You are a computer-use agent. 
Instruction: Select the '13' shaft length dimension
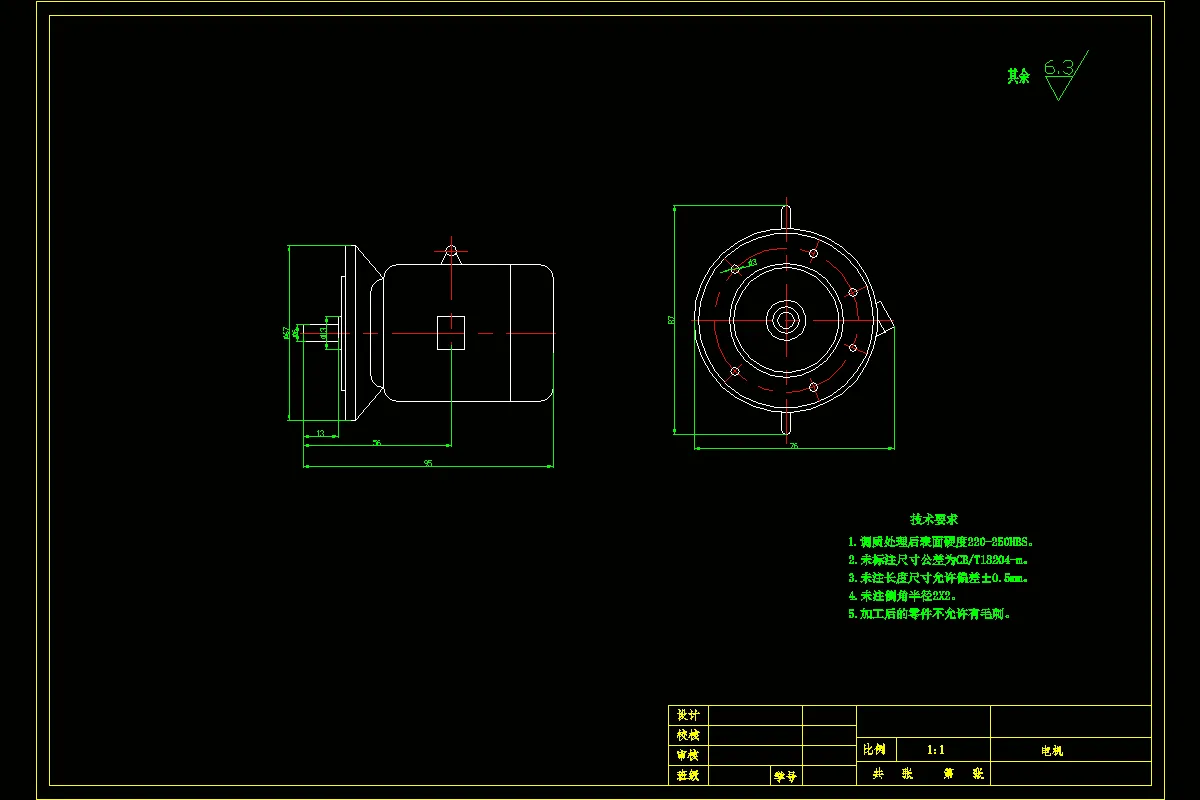(x=320, y=432)
